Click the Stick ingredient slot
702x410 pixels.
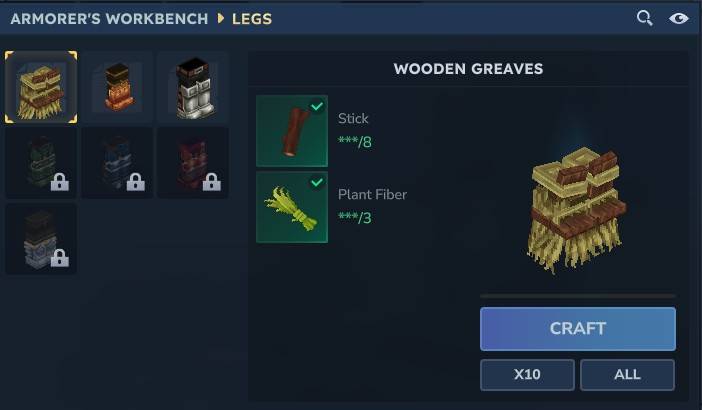[x=292, y=131]
